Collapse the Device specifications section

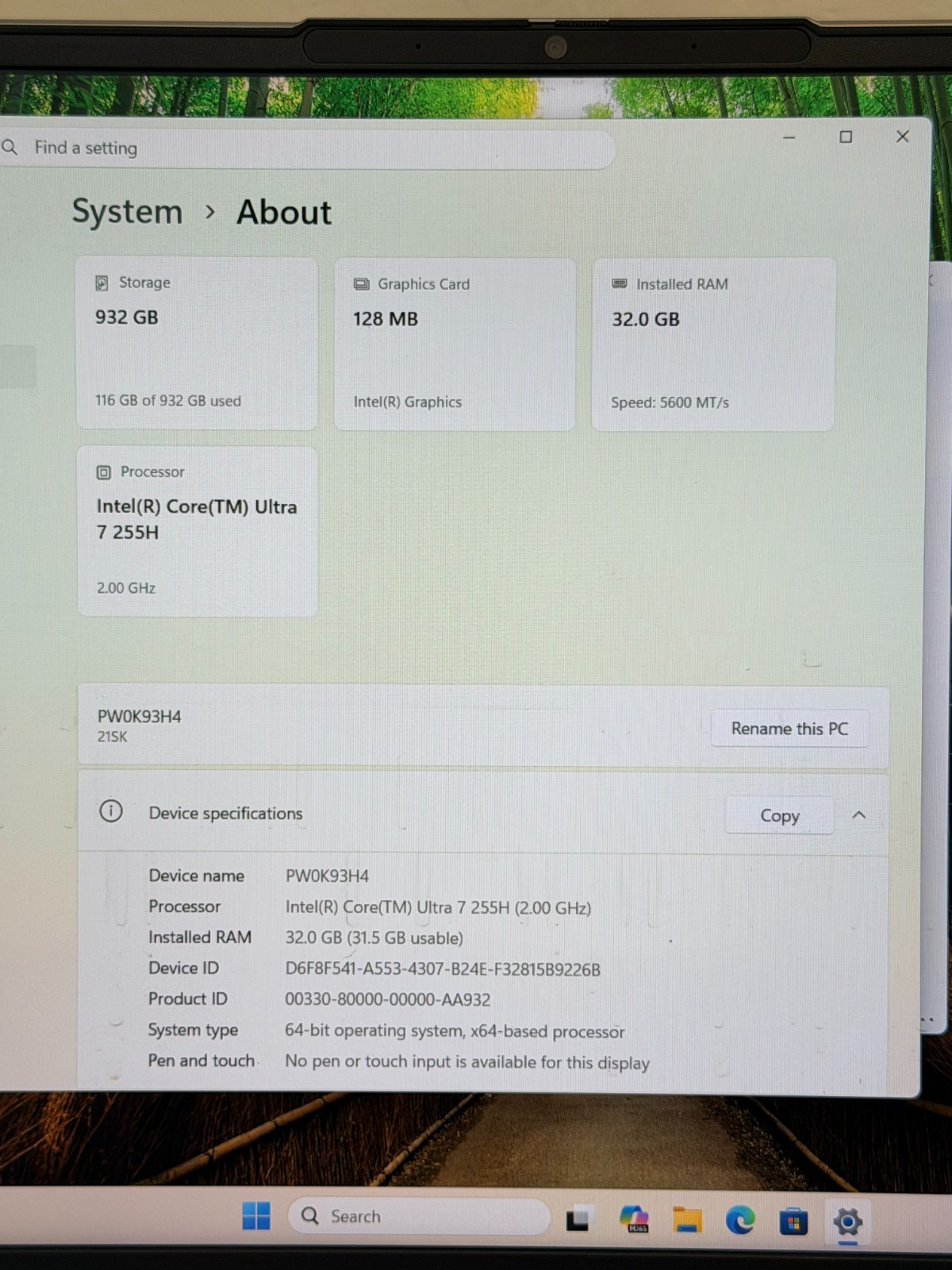[x=859, y=815]
